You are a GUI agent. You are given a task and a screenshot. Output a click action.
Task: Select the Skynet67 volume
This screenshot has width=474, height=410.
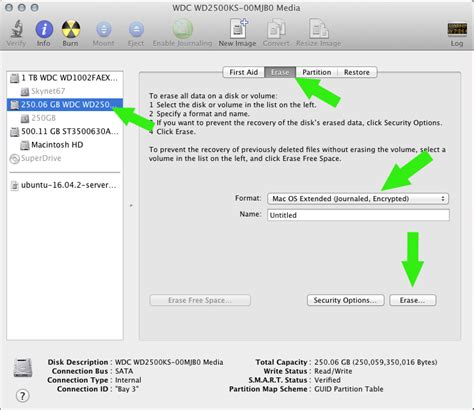click(x=65, y=91)
